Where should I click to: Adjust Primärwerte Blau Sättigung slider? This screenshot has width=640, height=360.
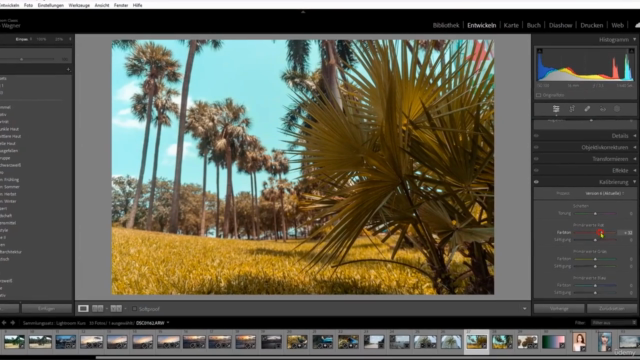coord(595,293)
